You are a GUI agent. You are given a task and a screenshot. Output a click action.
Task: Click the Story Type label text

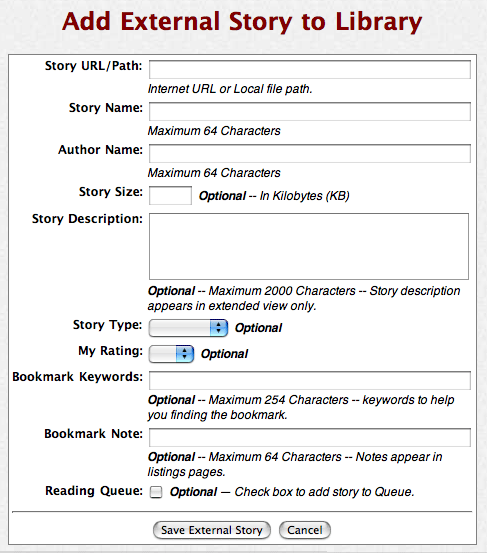(x=107, y=325)
